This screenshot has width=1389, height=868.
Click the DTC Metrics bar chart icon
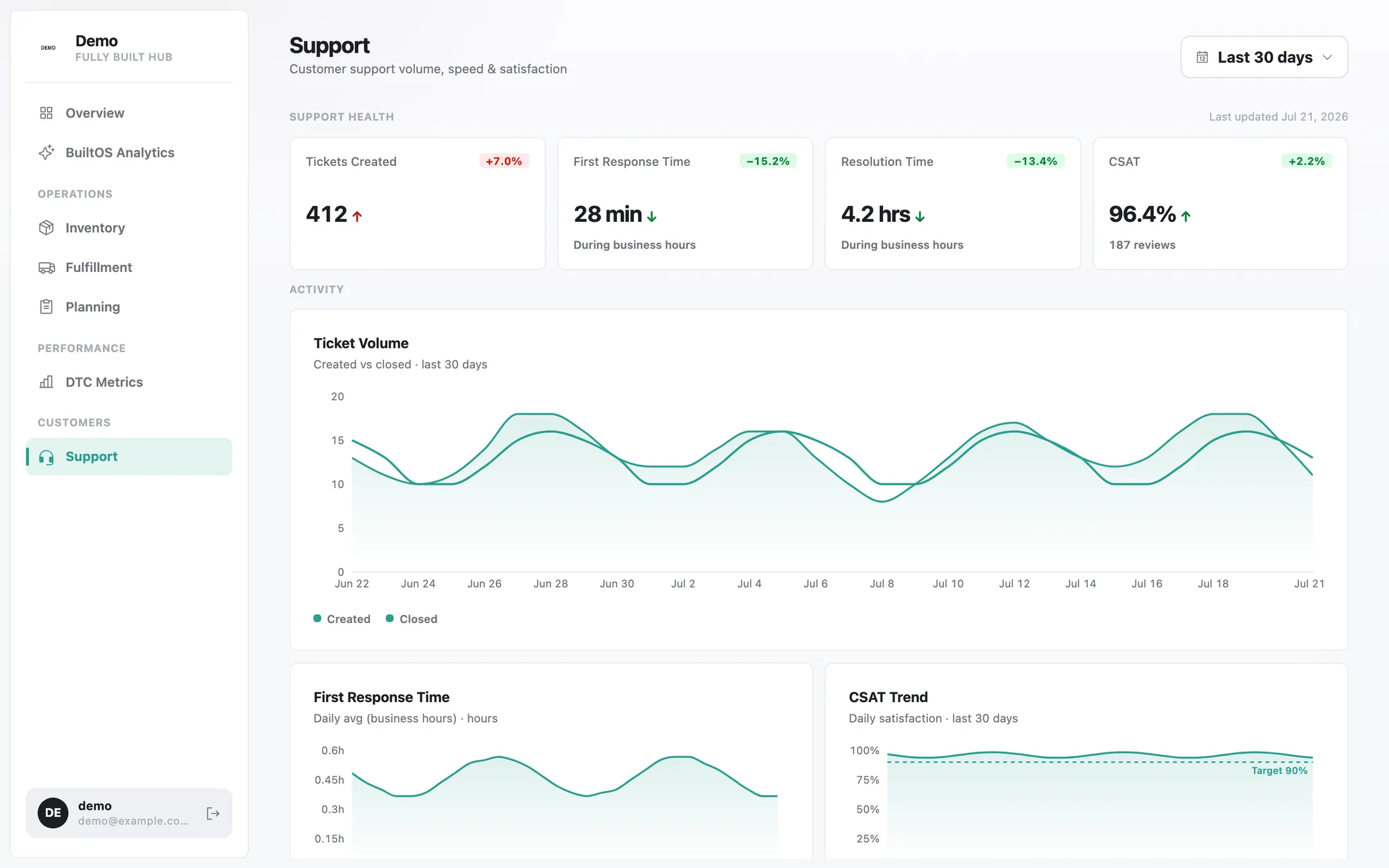pos(46,382)
